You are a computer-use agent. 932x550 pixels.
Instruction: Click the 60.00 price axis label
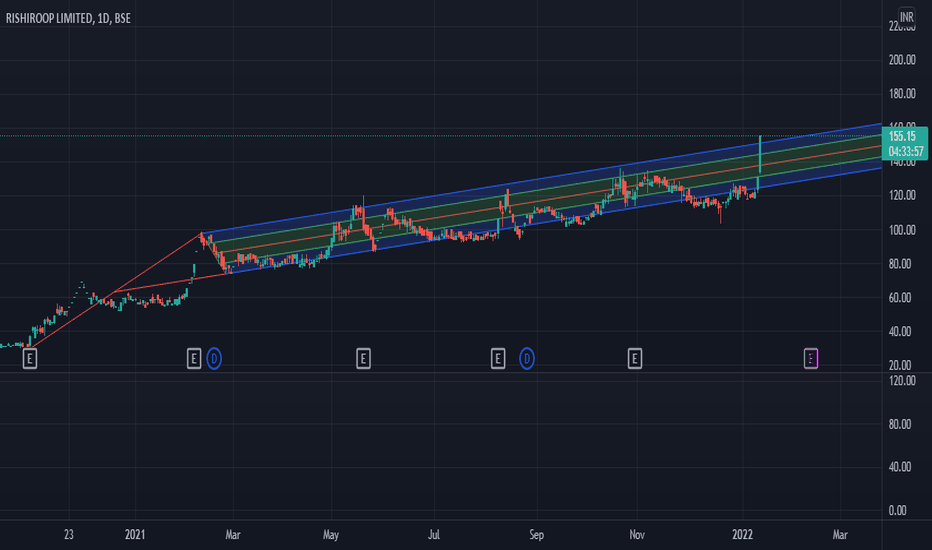click(900, 298)
